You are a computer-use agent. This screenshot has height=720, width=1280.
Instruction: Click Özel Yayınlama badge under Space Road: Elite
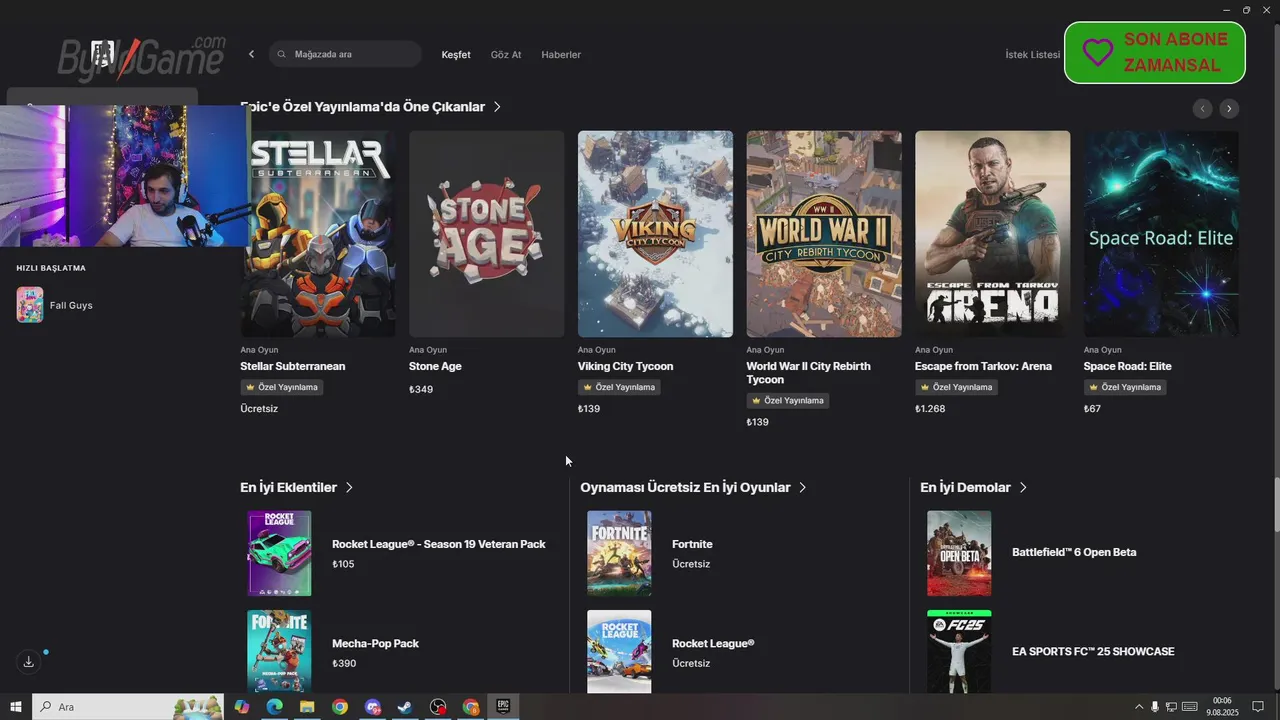(1125, 387)
